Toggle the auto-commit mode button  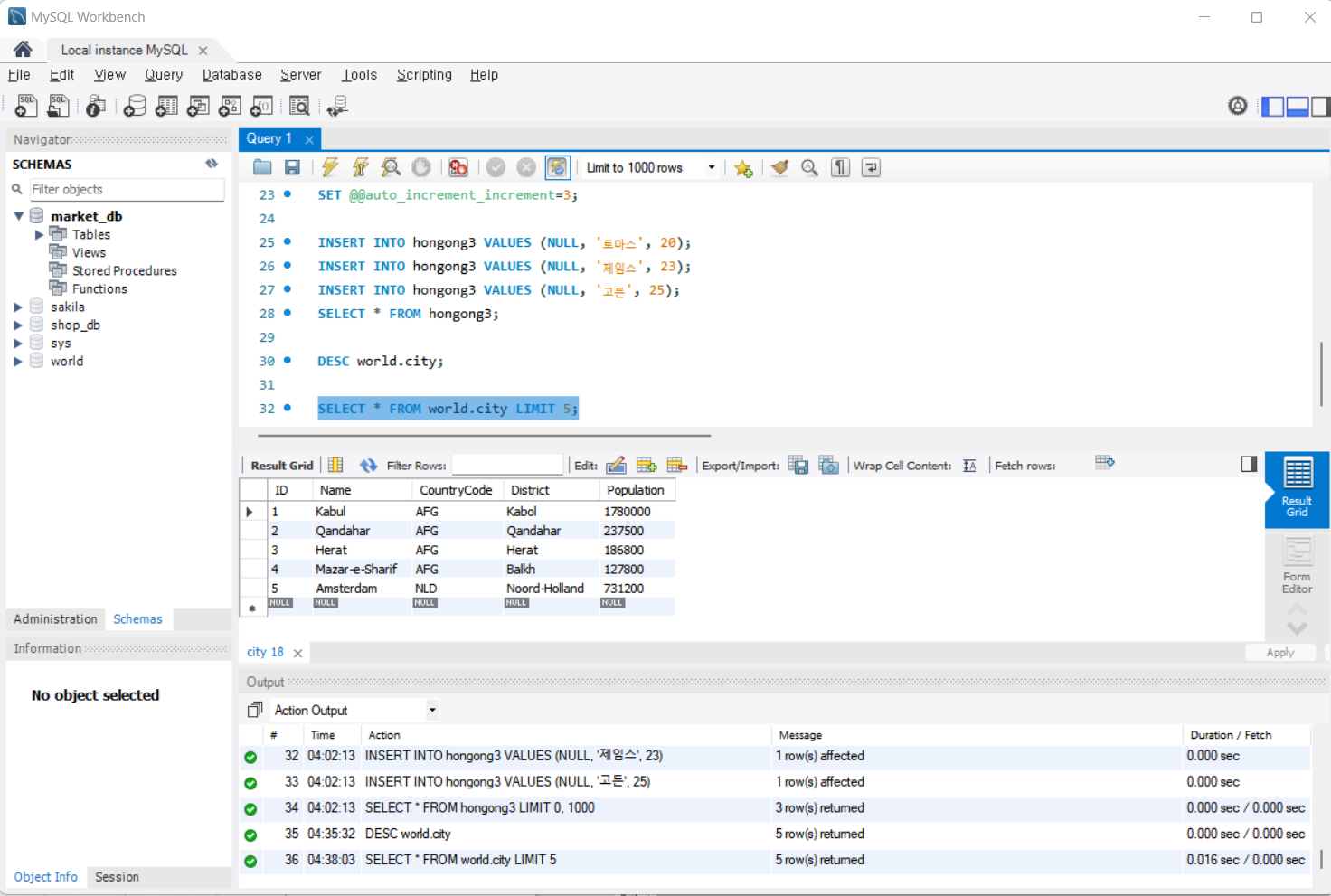[x=557, y=167]
